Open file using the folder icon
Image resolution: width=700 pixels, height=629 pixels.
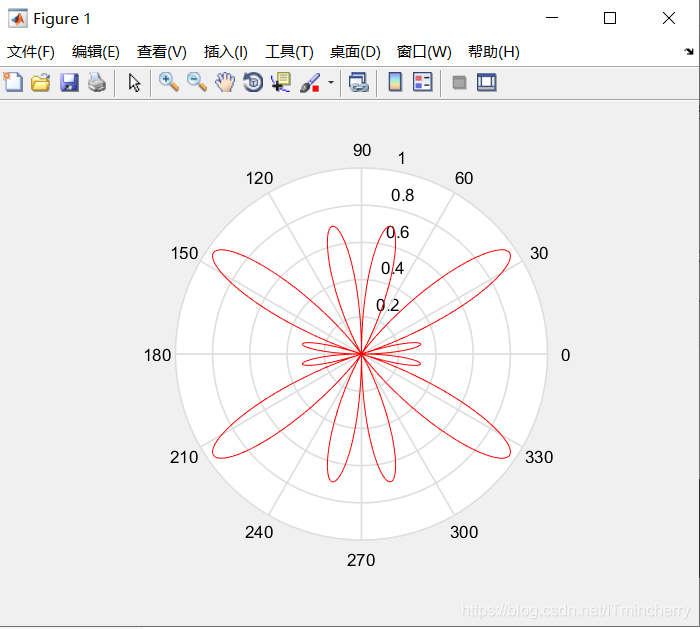click(x=41, y=83)
